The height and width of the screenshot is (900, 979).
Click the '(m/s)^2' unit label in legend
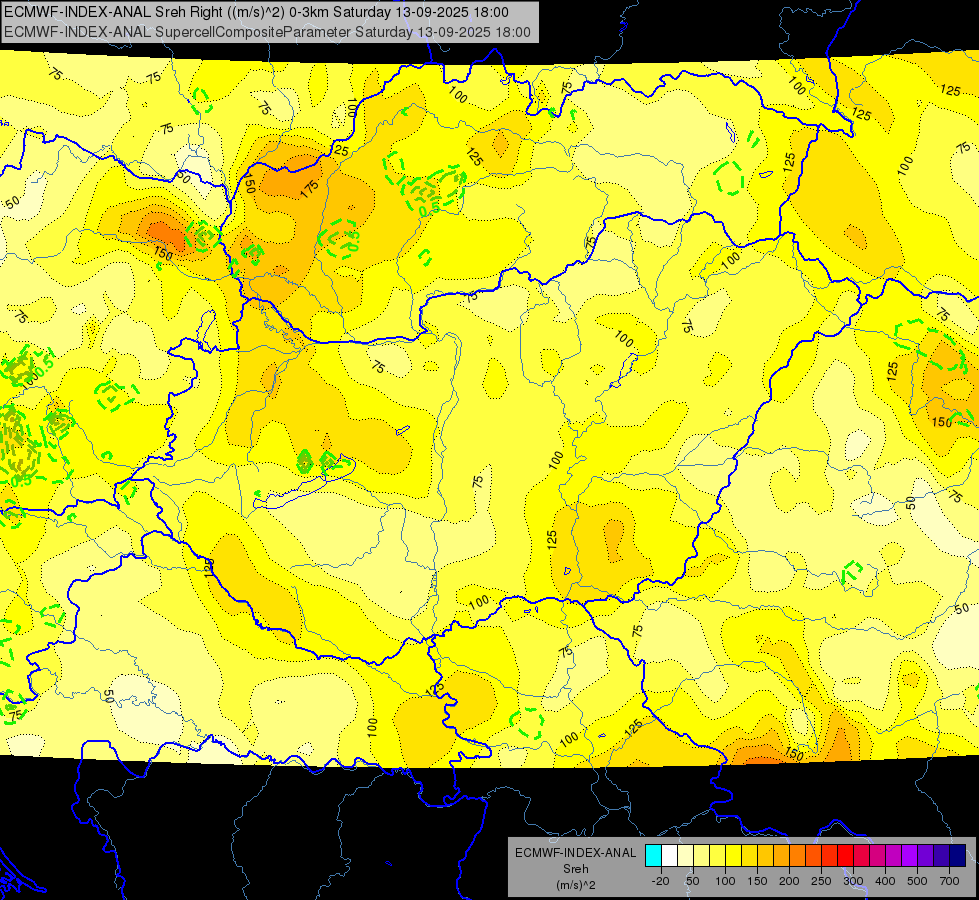point(576,885)
